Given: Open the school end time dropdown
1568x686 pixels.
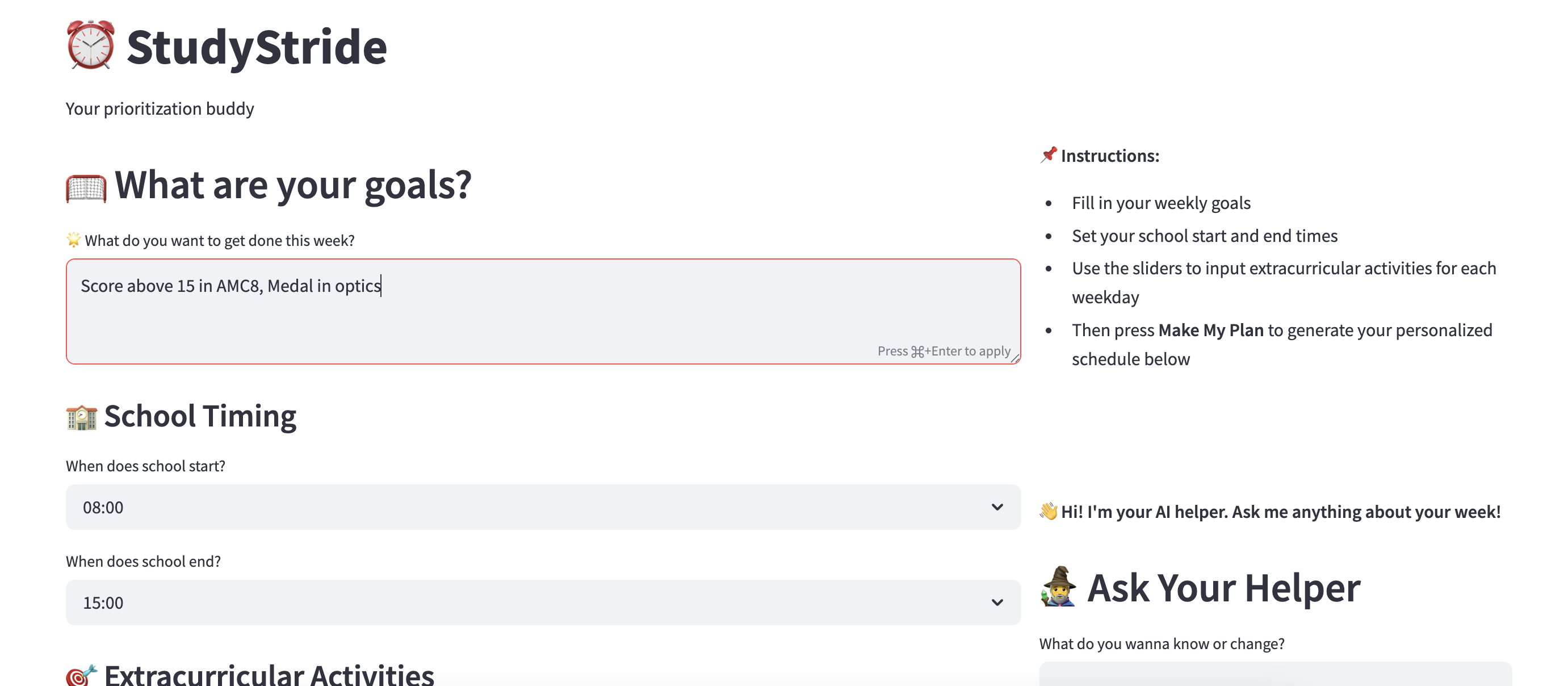Looking at the screenshot, I should [x=542, y=602].
